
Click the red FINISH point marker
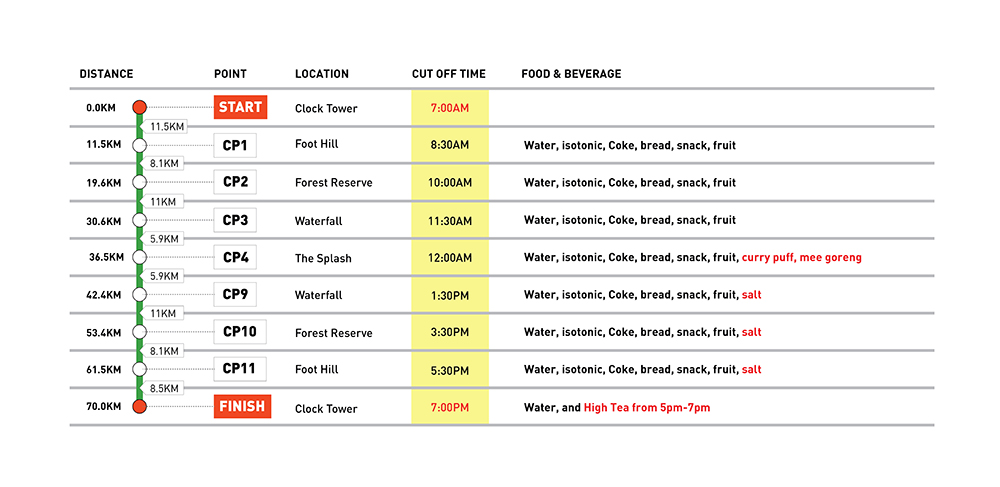tap(139, 406)
